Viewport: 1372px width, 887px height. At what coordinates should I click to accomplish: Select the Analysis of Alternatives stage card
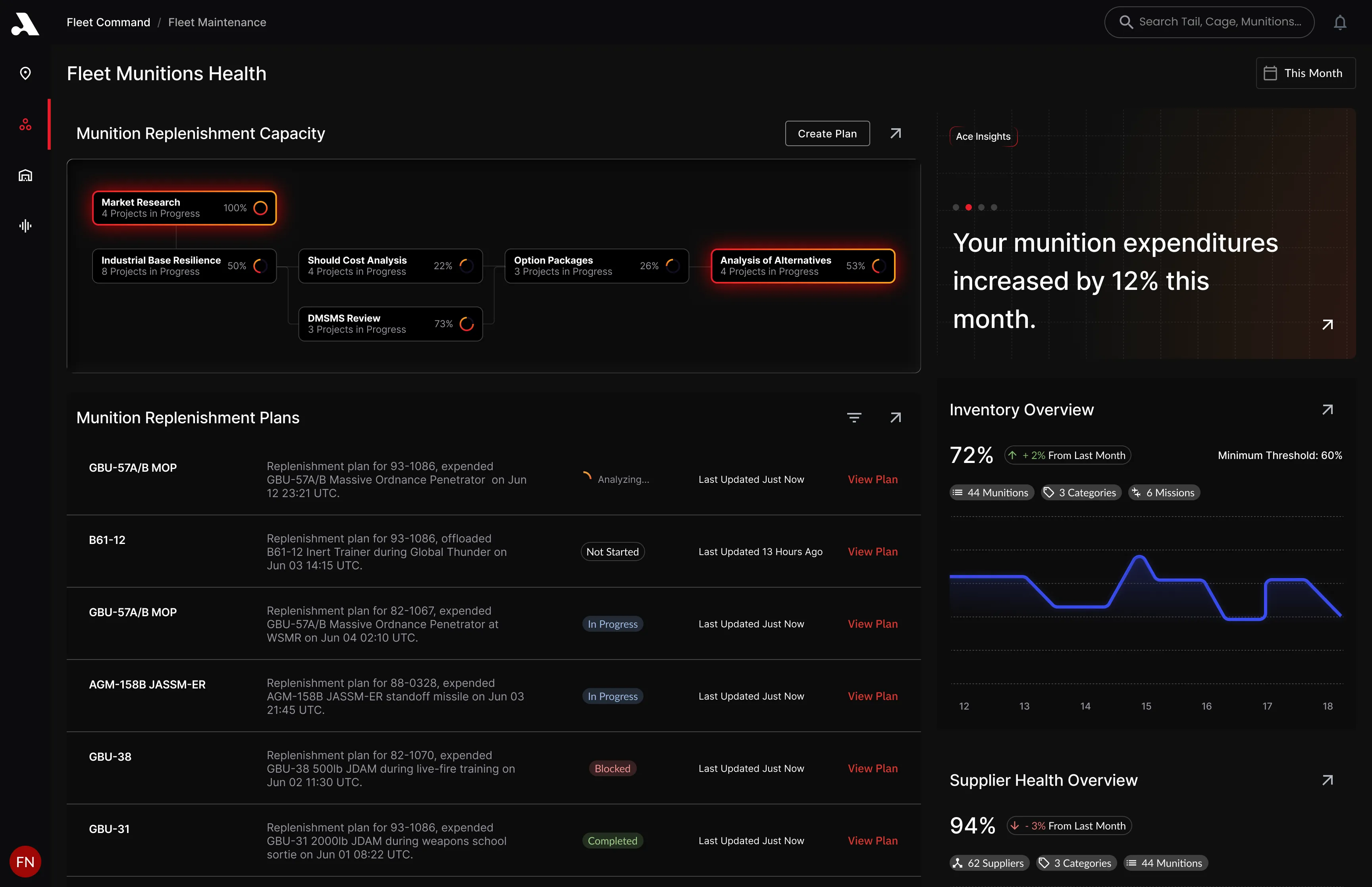click(x=803, y=266)
